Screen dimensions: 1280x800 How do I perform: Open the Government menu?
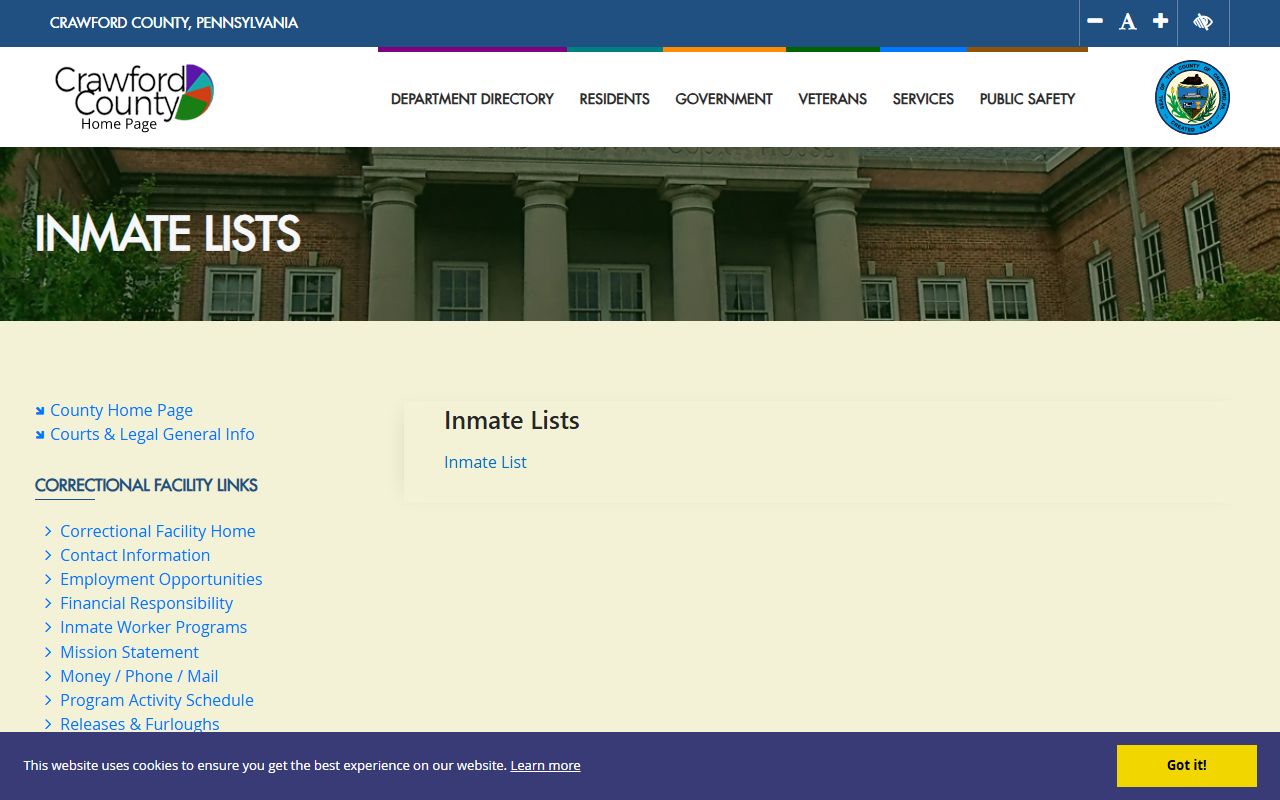(724, 99)
